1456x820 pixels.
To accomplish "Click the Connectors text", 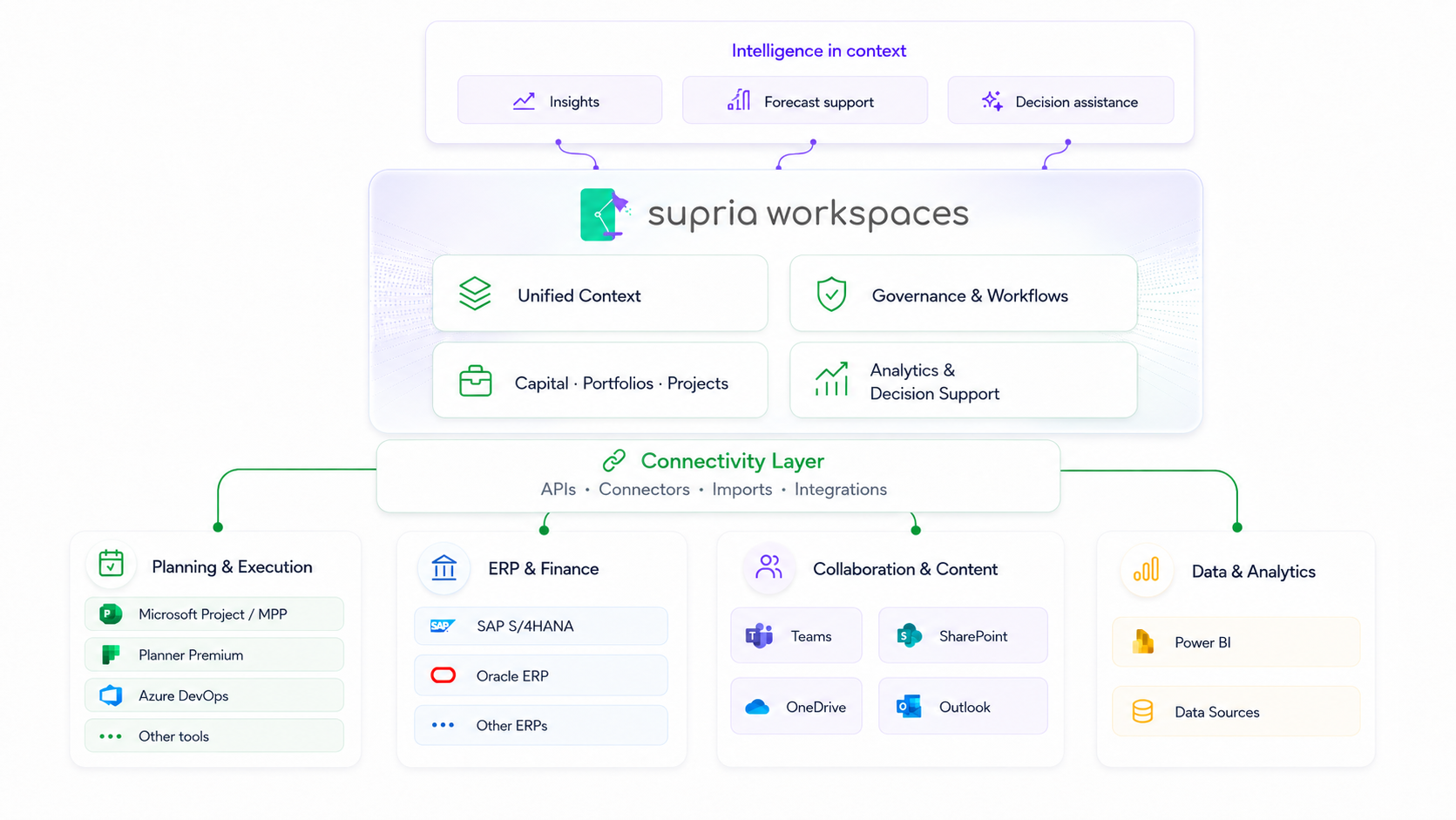I will [x=644, y=489].
